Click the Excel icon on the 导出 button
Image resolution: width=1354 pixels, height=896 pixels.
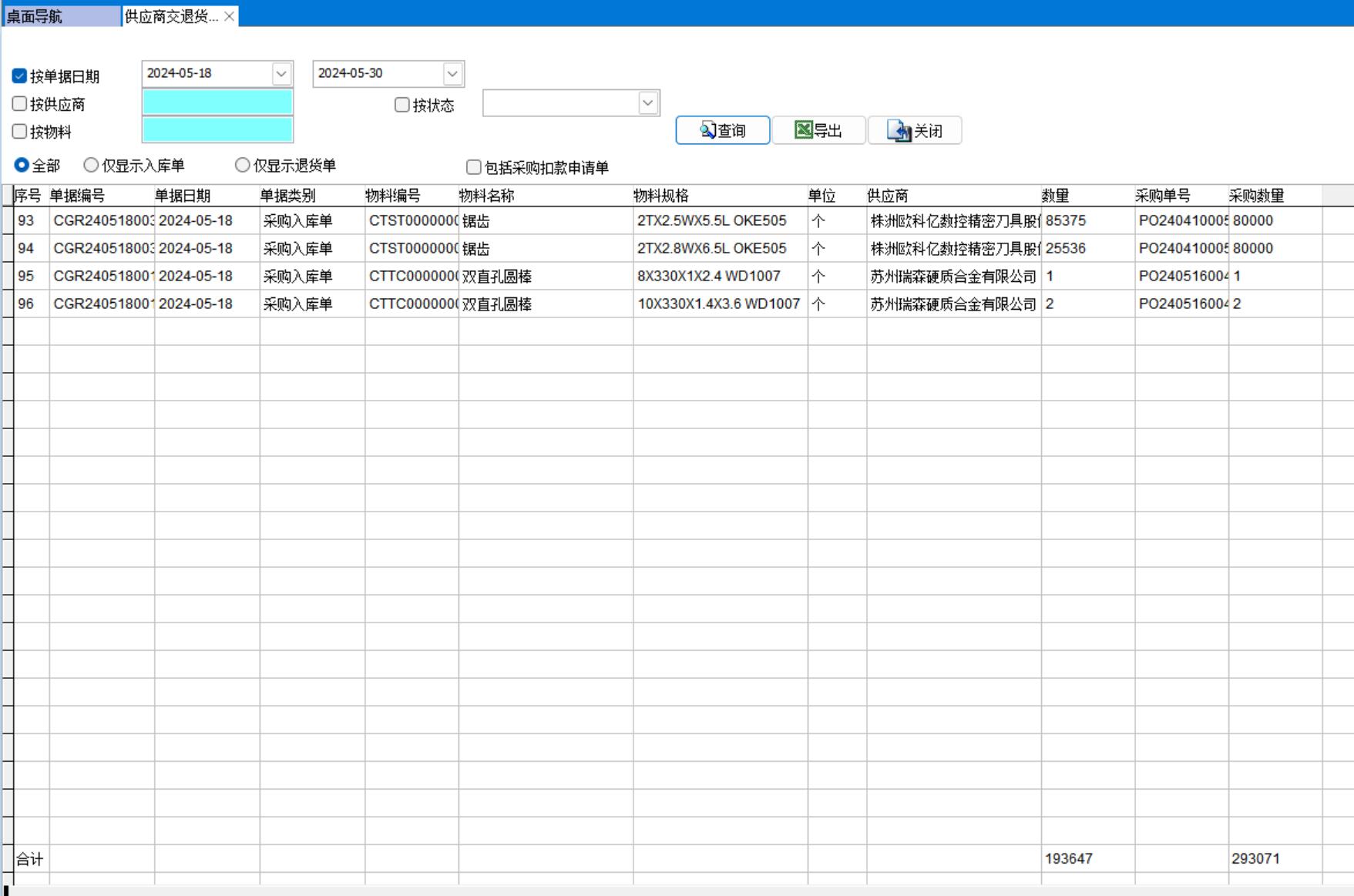click(803, 129)
